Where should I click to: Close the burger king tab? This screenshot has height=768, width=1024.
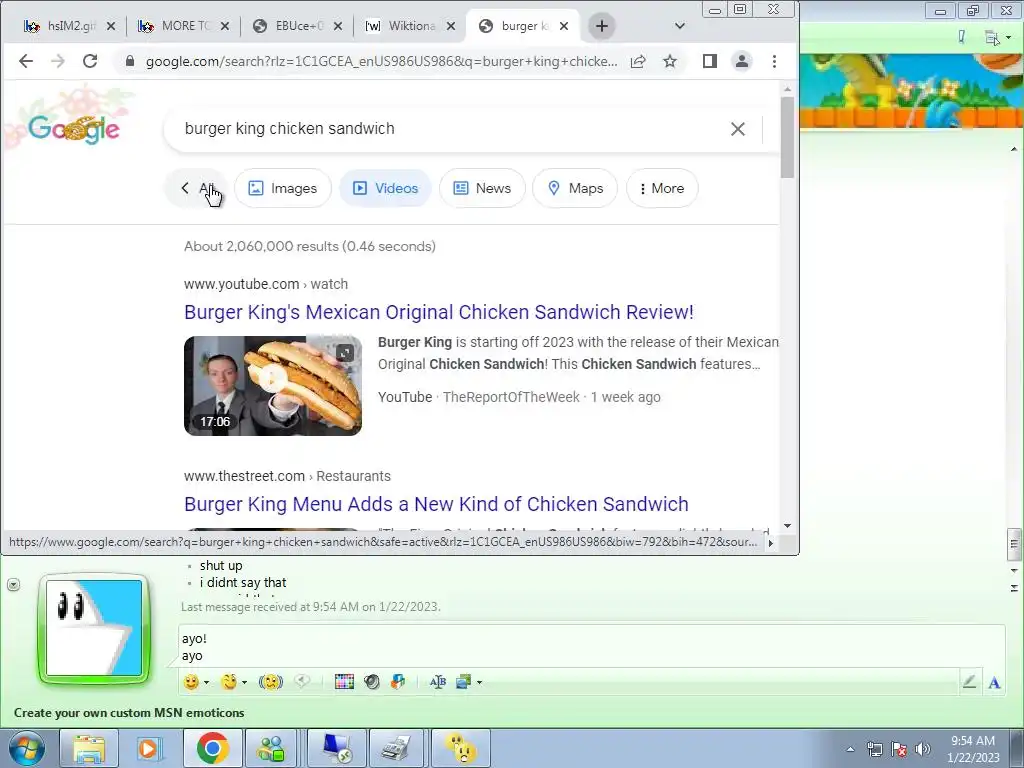564,26
